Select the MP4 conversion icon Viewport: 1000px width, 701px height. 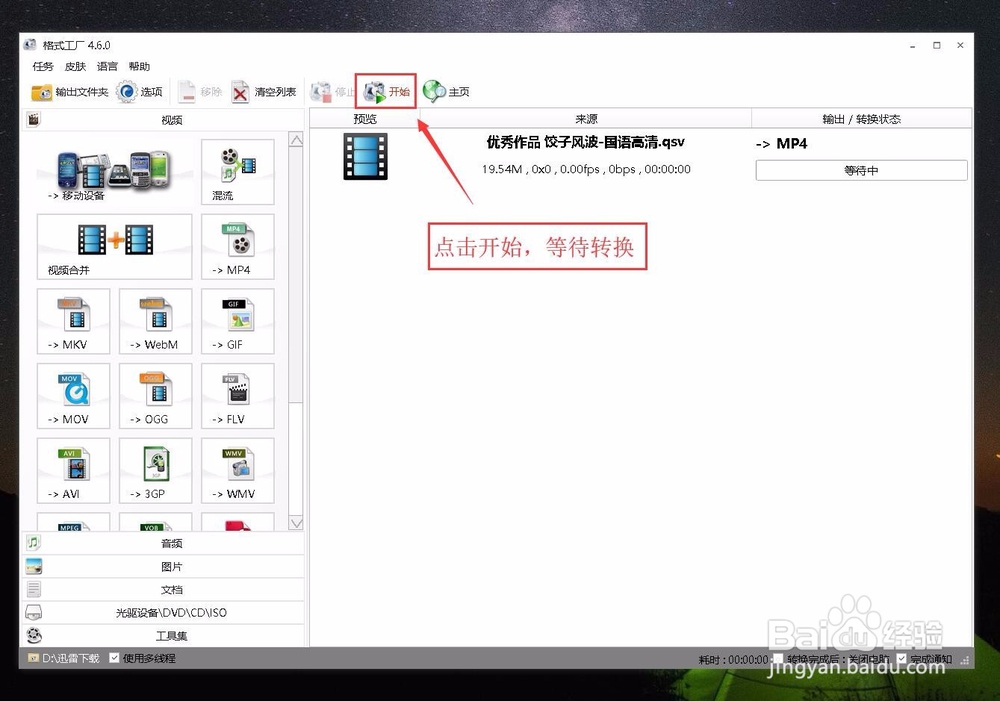[x=237, y=246]
